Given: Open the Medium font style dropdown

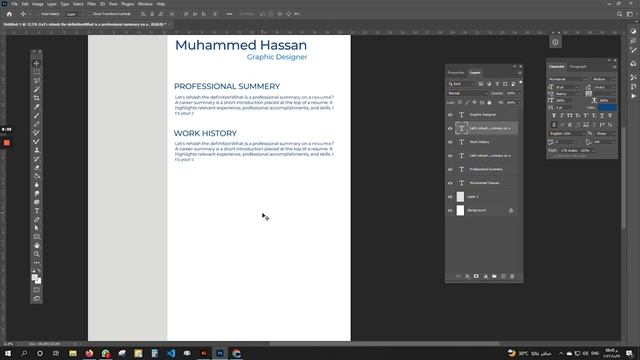Looking at the screenshot, I should pos(604,79).
